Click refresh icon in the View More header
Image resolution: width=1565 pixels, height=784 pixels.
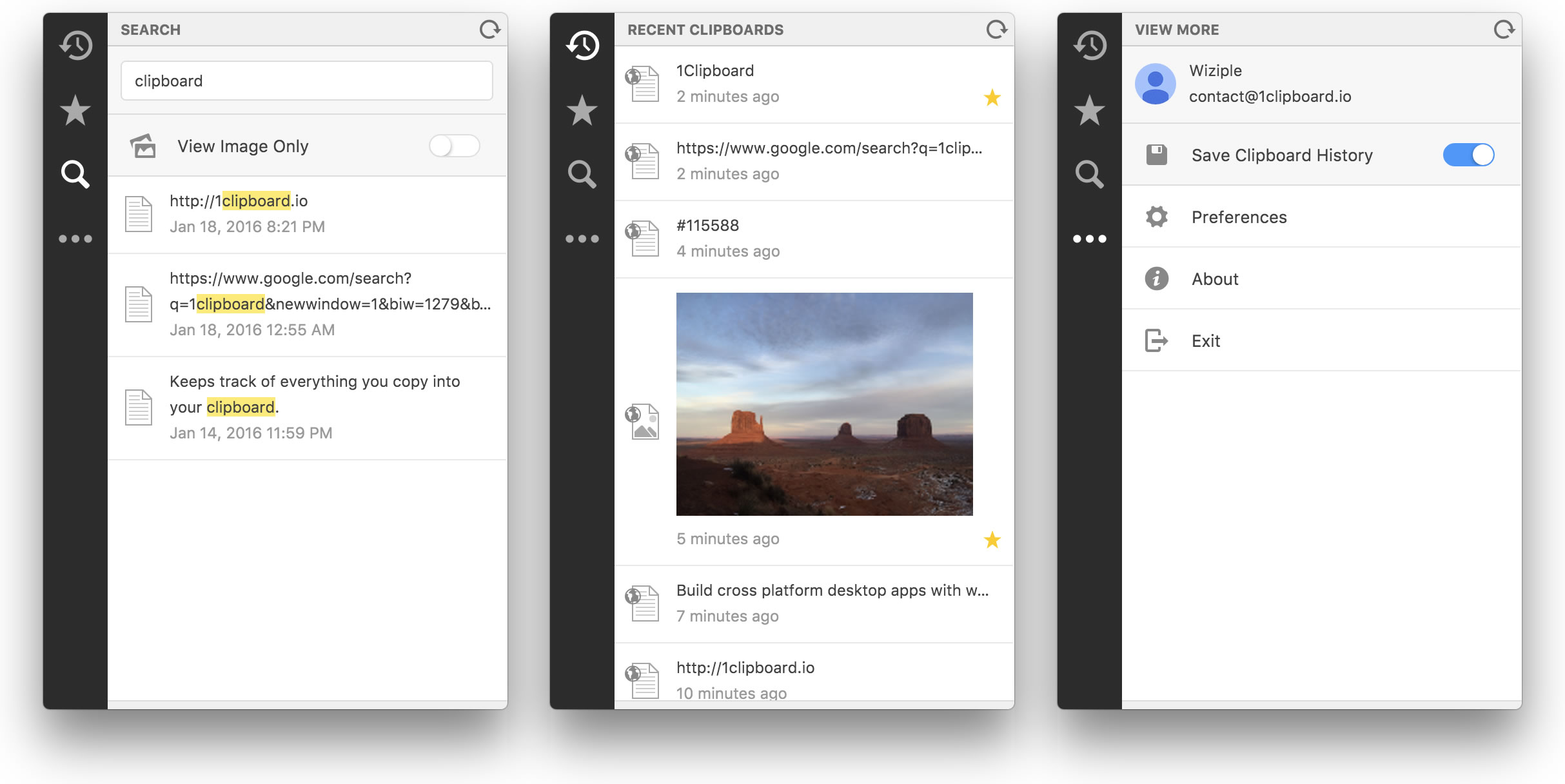click(1504, 30)
